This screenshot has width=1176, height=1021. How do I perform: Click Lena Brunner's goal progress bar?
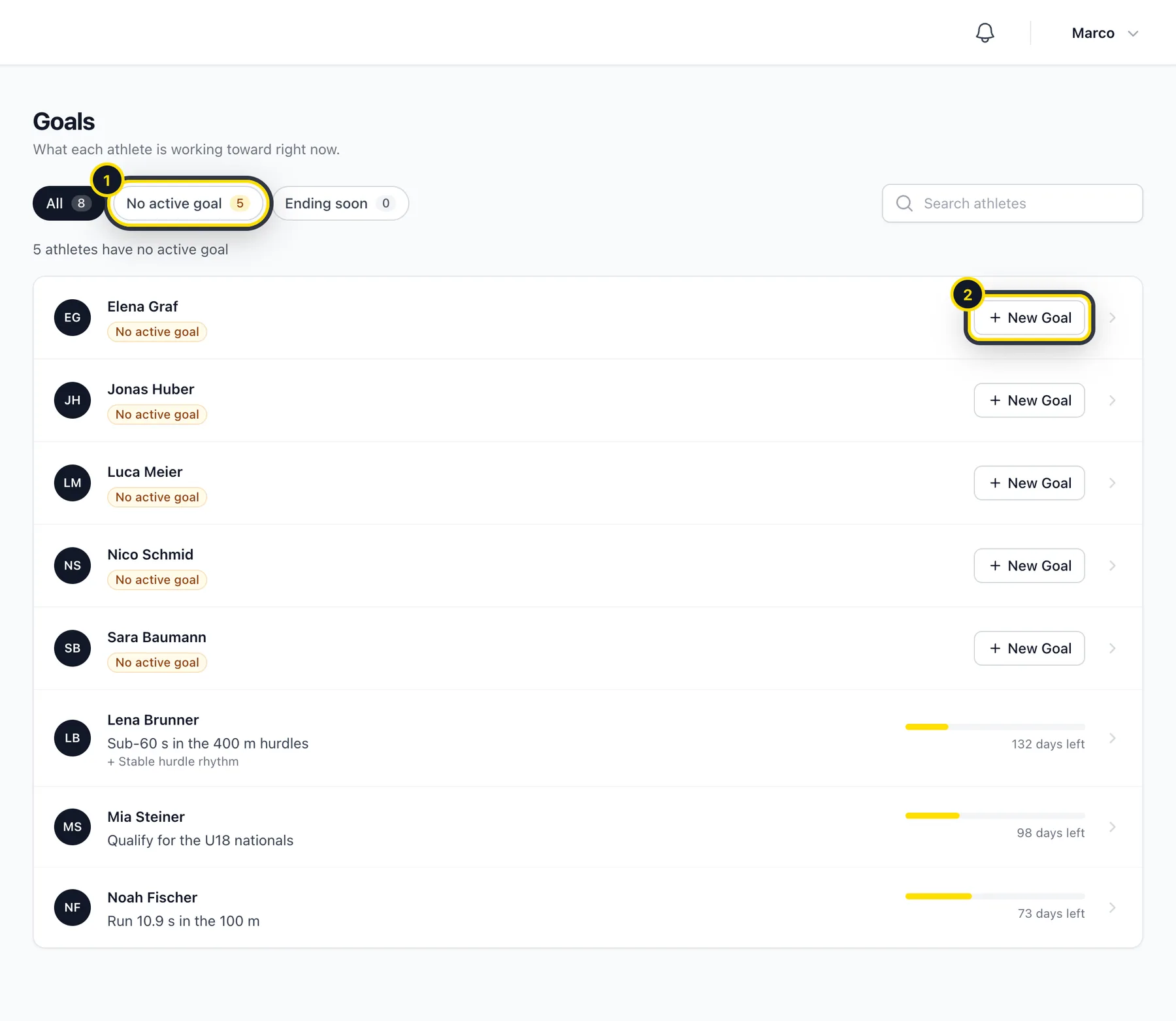pos(995,727)
